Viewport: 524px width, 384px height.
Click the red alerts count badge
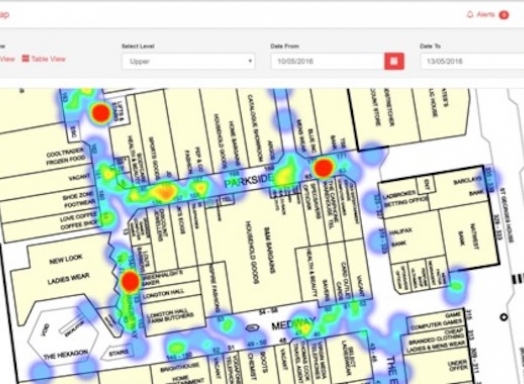click(x=504, y=15)
